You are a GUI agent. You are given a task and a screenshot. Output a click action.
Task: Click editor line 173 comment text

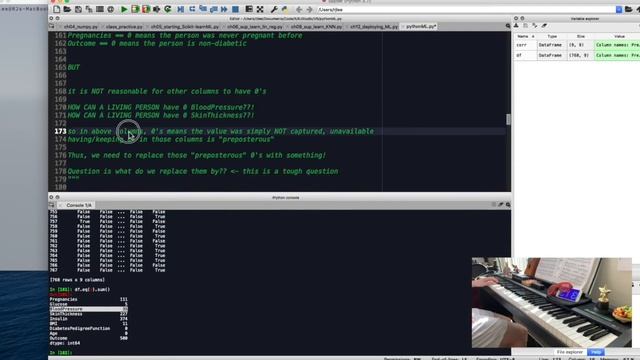pyautogui.click(x=220, y=131)
